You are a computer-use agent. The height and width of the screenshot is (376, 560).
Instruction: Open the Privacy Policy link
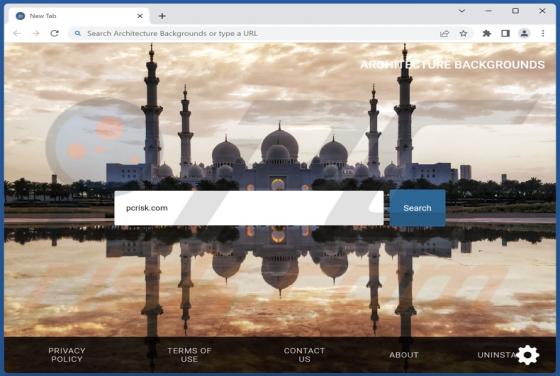click(x=67, y=355)
